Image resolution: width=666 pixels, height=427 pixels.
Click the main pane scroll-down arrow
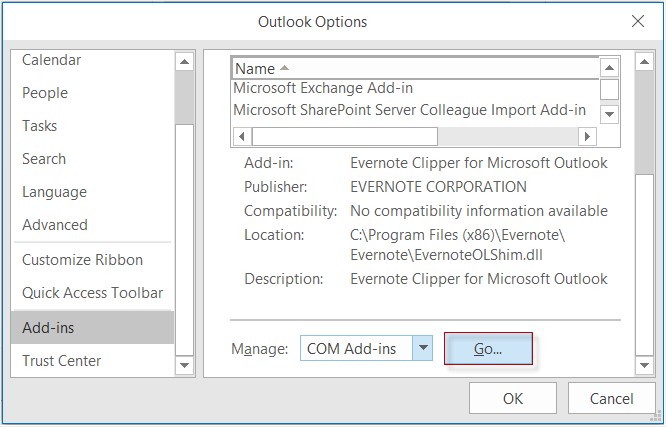point(644,365)
